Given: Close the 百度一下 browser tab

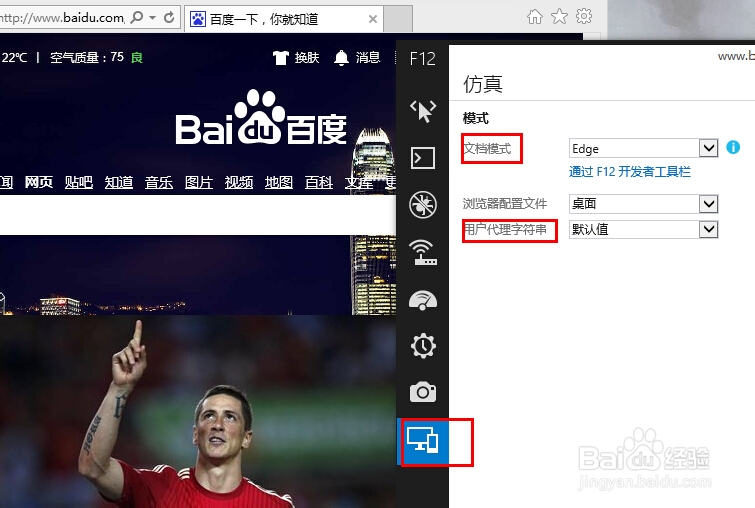Looking at the screenshot, I should (372, 19).
